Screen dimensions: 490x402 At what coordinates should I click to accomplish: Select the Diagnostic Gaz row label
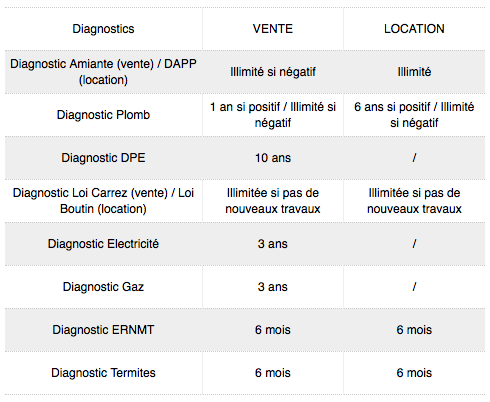coord(103,287)
